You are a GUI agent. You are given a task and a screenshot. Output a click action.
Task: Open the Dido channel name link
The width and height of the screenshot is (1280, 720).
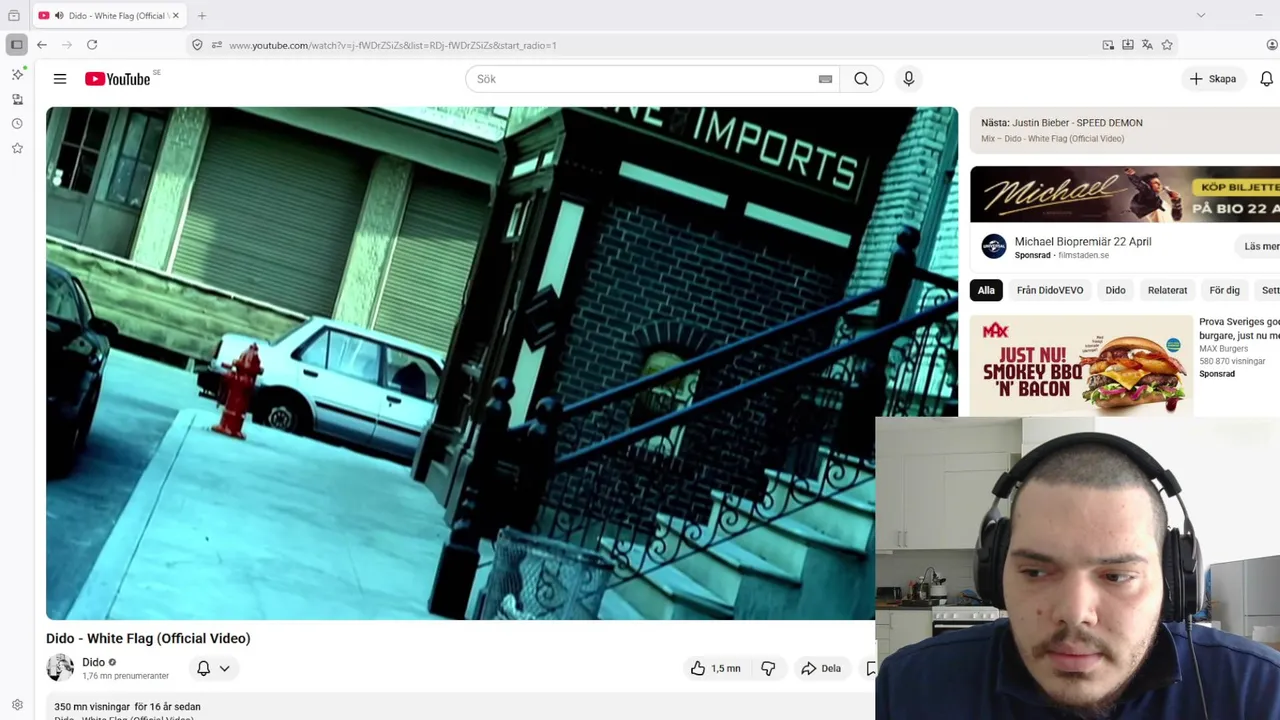click(x=93, y=662)
